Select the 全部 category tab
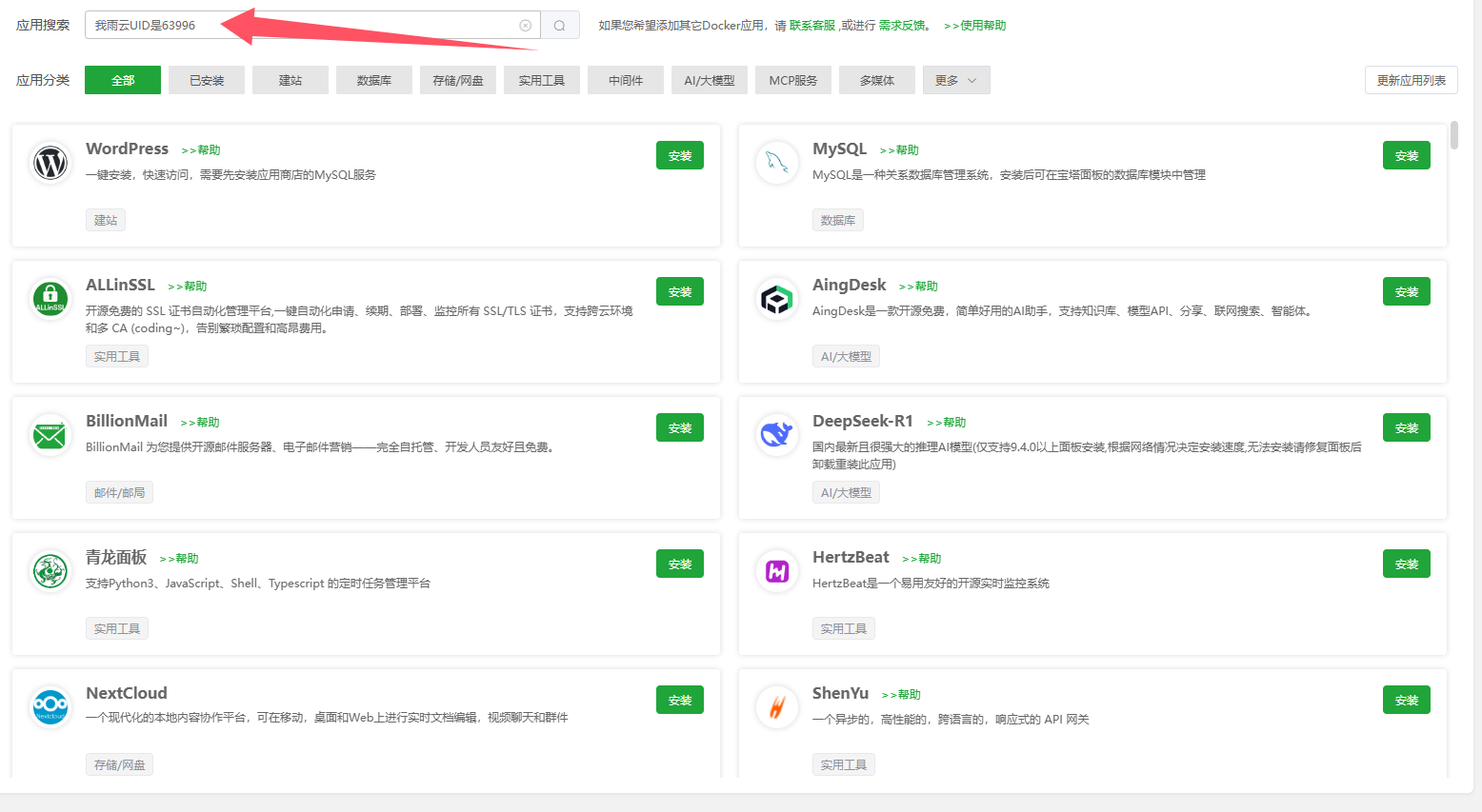 123,80
